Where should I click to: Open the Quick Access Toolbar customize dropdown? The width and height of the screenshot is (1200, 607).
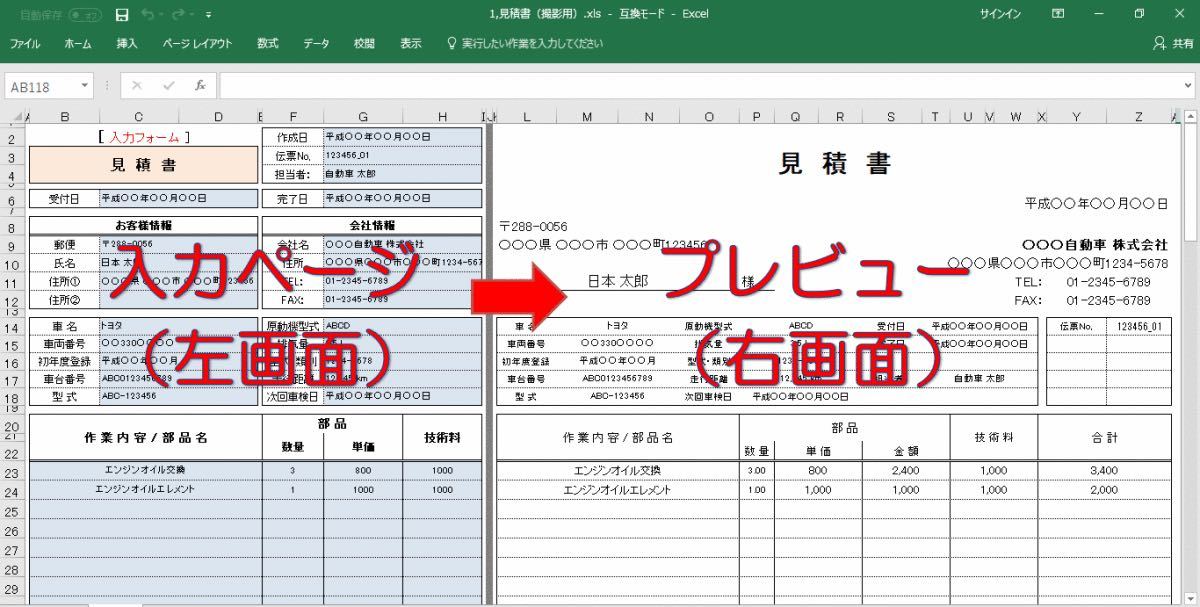208,14
